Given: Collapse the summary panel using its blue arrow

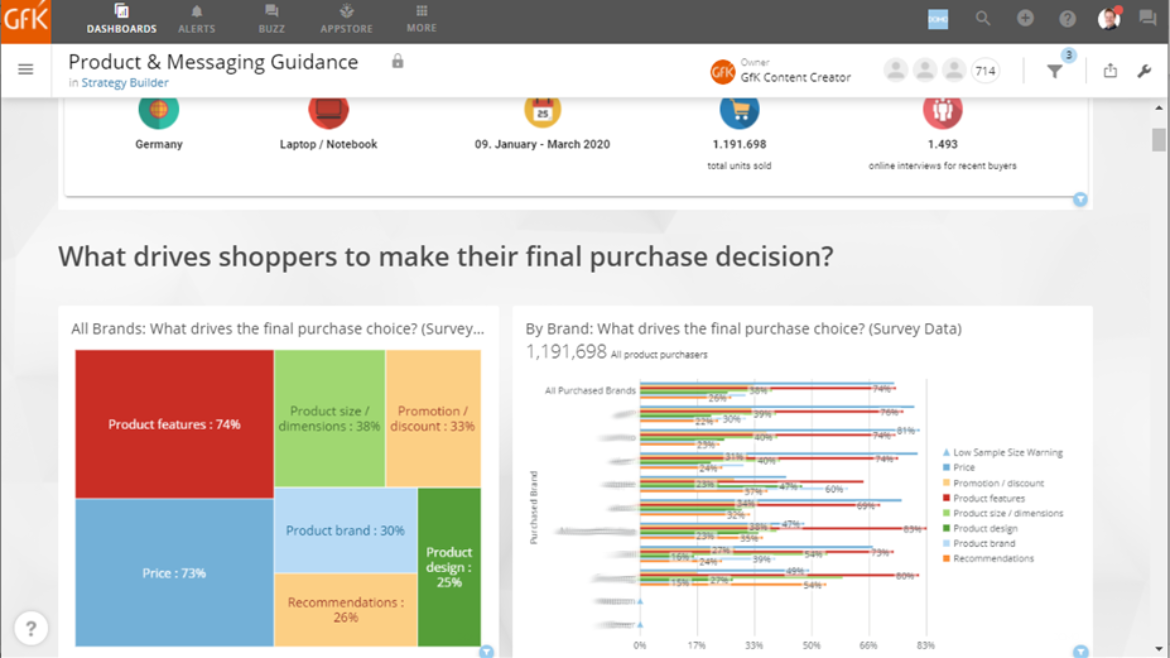Looking at the screenshot, I should 1080,199.
